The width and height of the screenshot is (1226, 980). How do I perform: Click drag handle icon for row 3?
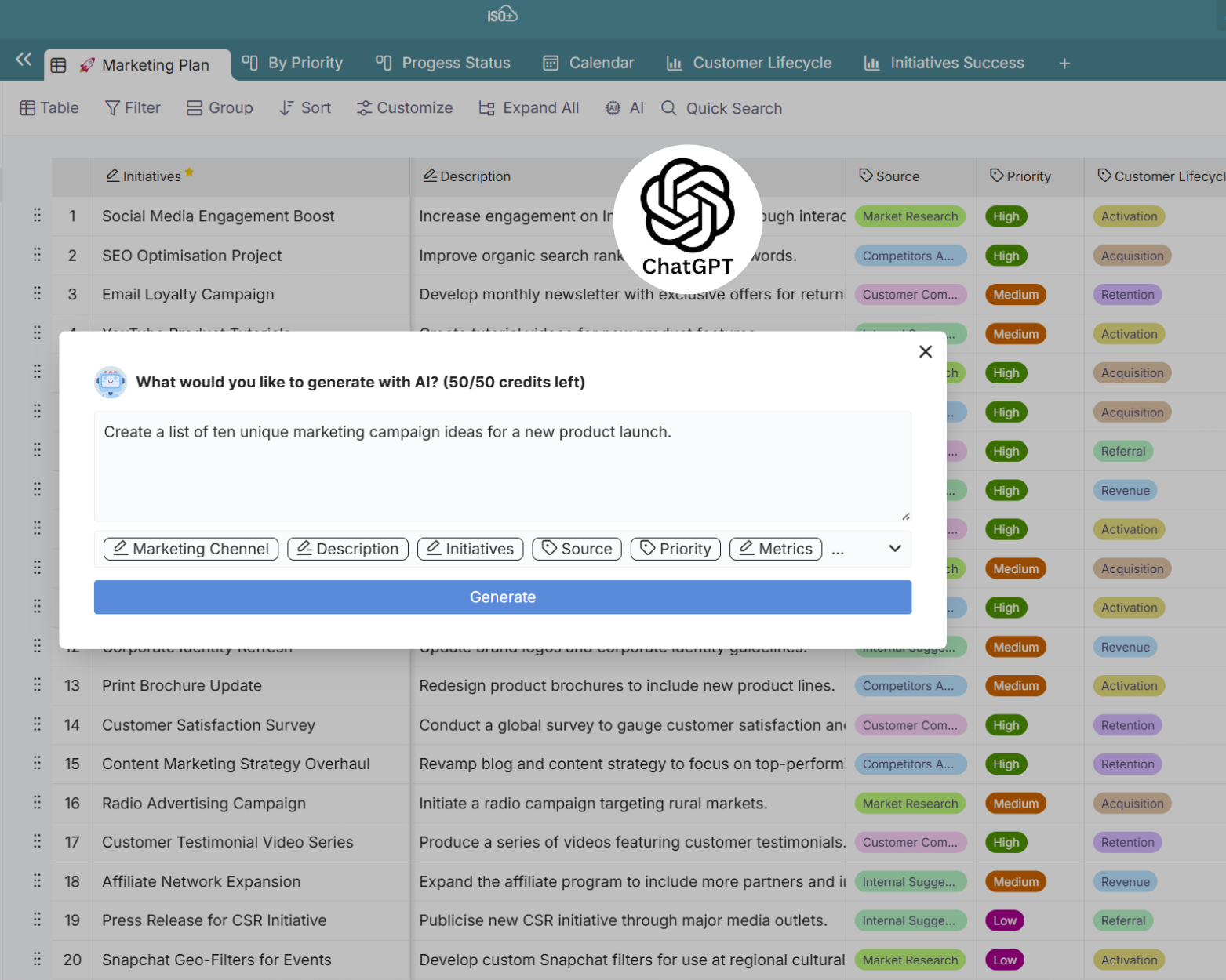(x=37, y=294)
